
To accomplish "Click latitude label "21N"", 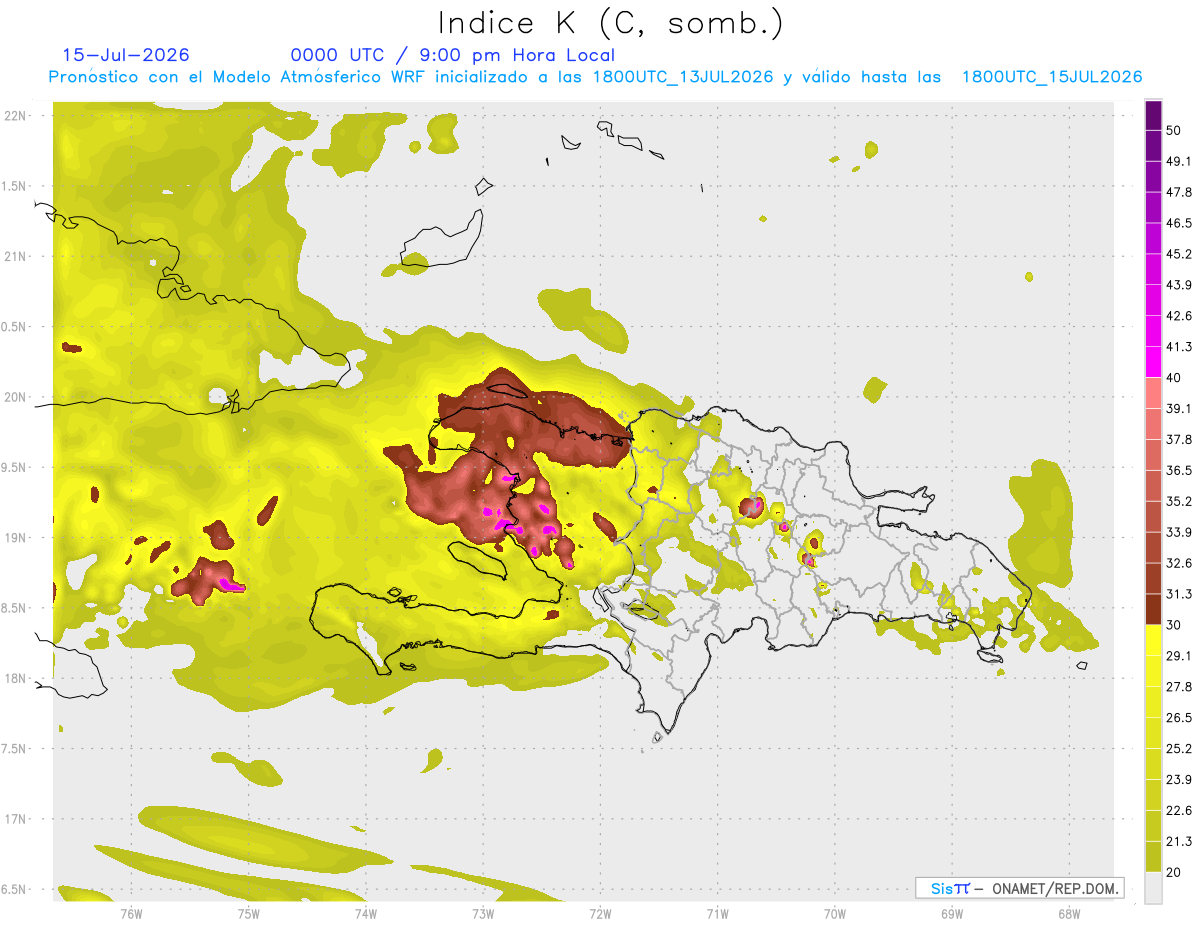I will [15, 256].
